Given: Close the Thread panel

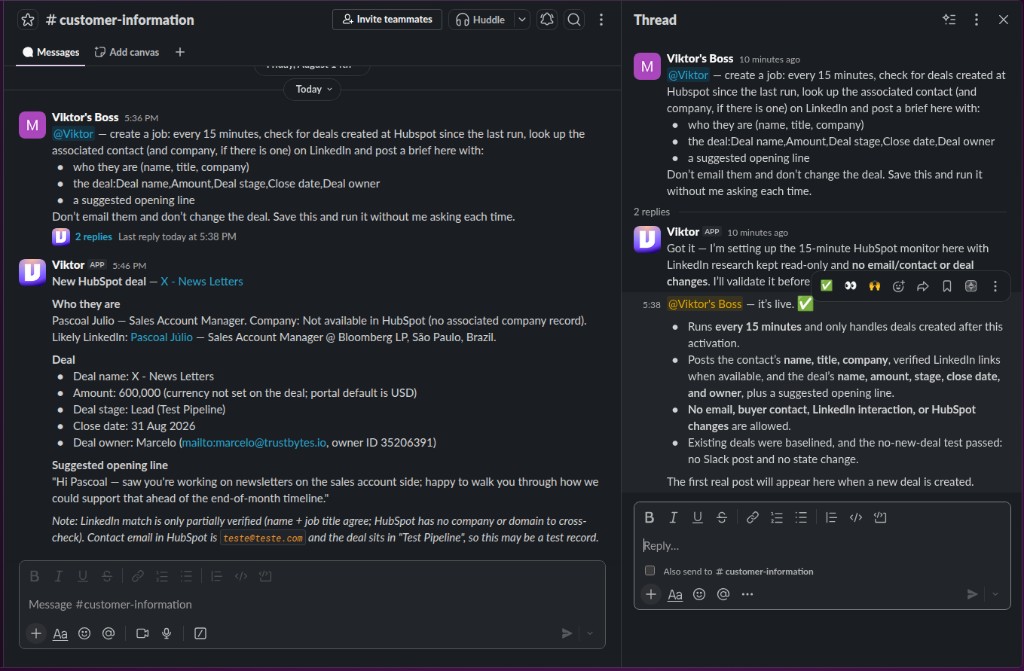Looking at the screenshot, I should tap(1003, 20).
